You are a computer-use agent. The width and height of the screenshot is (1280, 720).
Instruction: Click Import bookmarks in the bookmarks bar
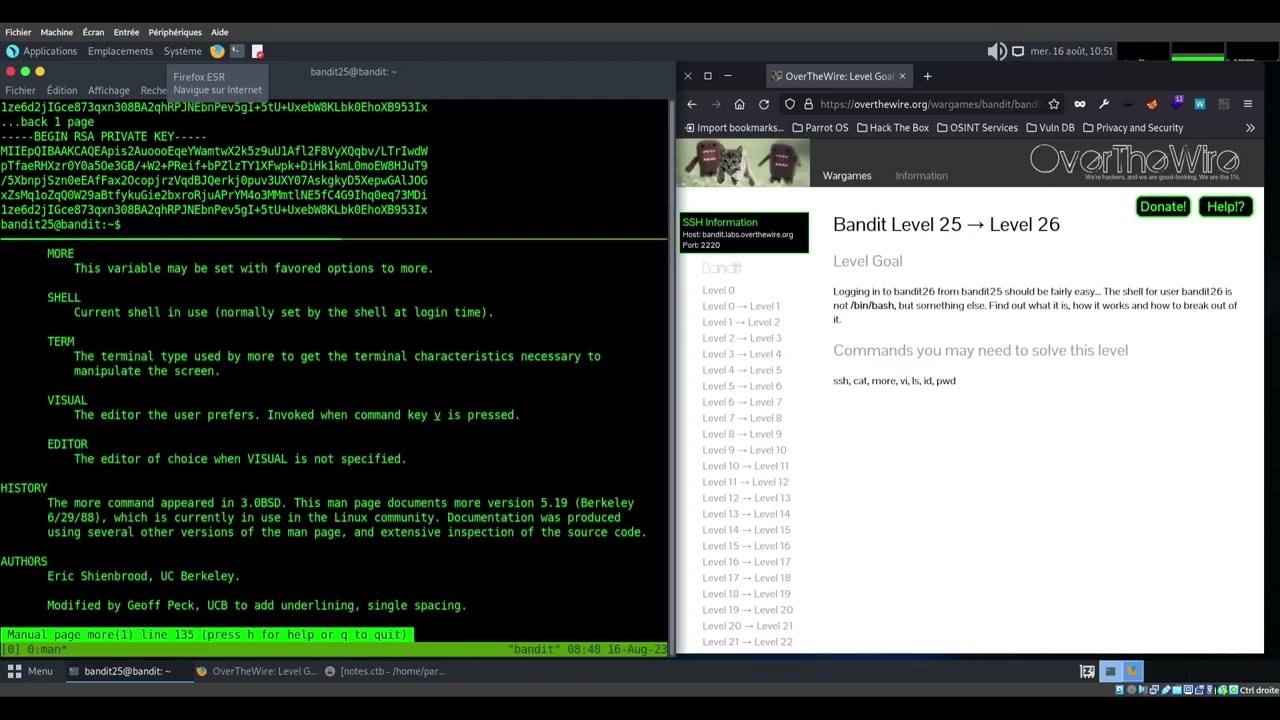734,128
